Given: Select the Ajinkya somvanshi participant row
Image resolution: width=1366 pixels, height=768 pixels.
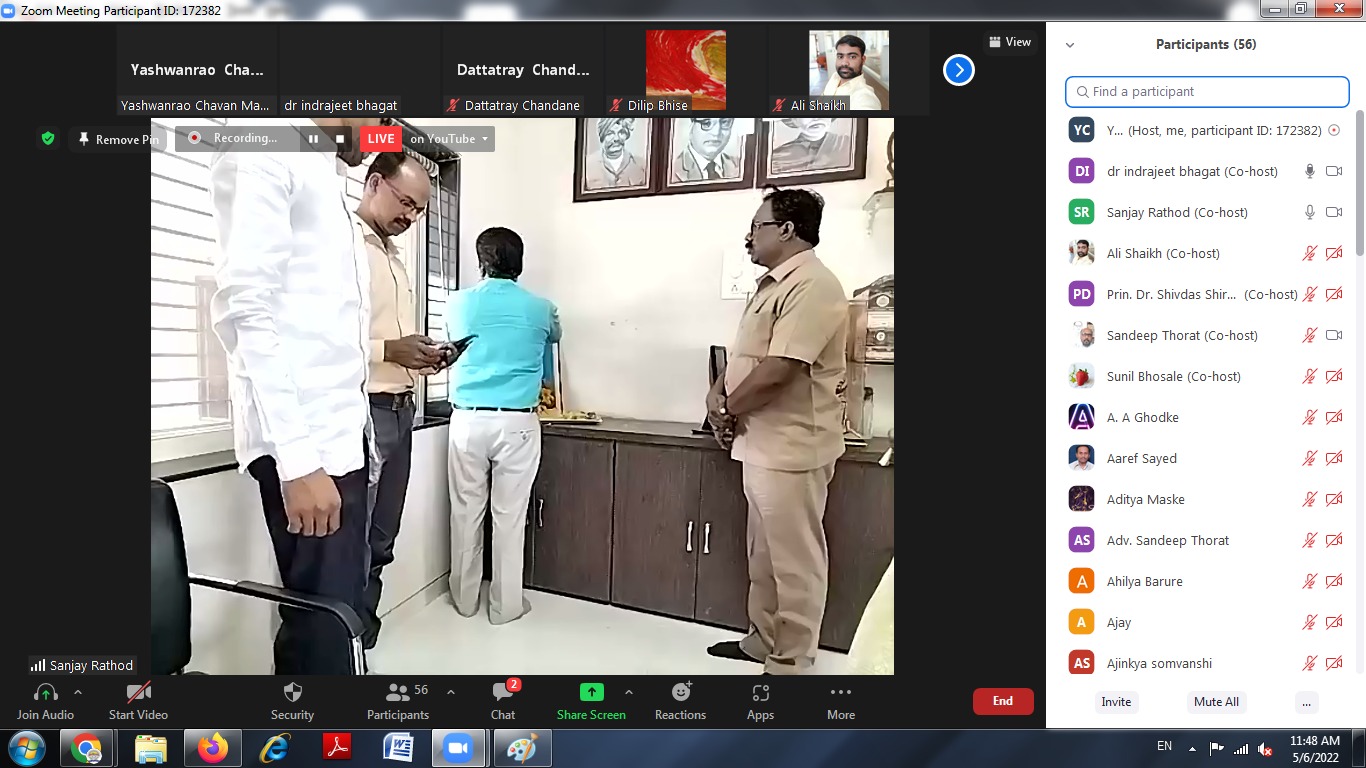Looking at the screenshot, I should (x=1200, y=663).
